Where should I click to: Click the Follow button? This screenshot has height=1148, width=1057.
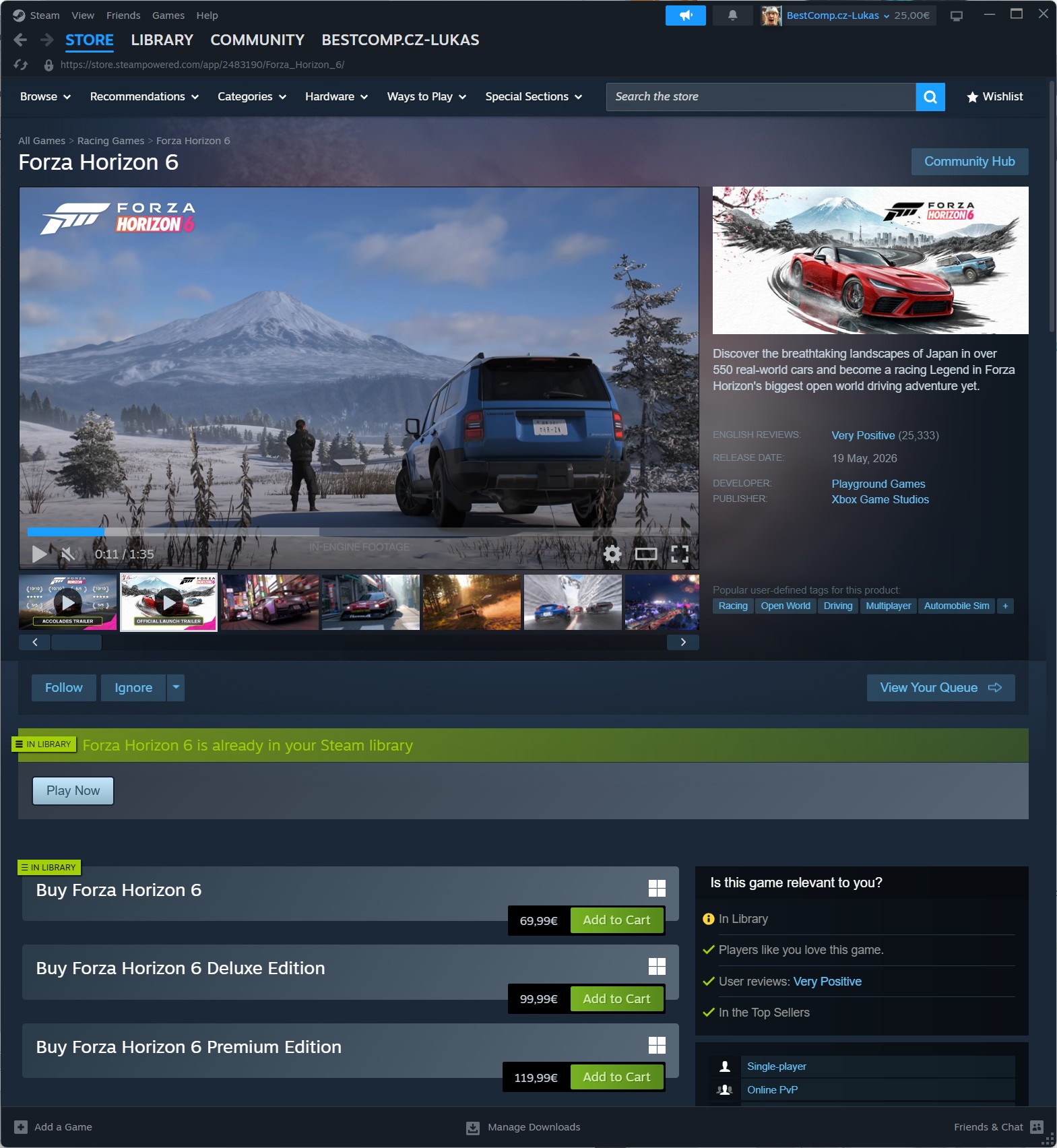(x=64, y=687)
